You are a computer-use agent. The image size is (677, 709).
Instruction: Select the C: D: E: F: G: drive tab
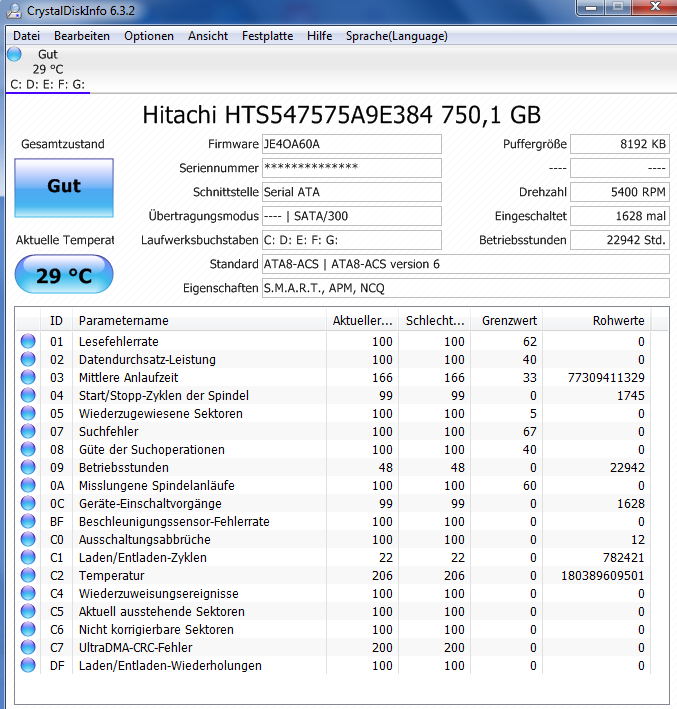click(x=47, y=84)
